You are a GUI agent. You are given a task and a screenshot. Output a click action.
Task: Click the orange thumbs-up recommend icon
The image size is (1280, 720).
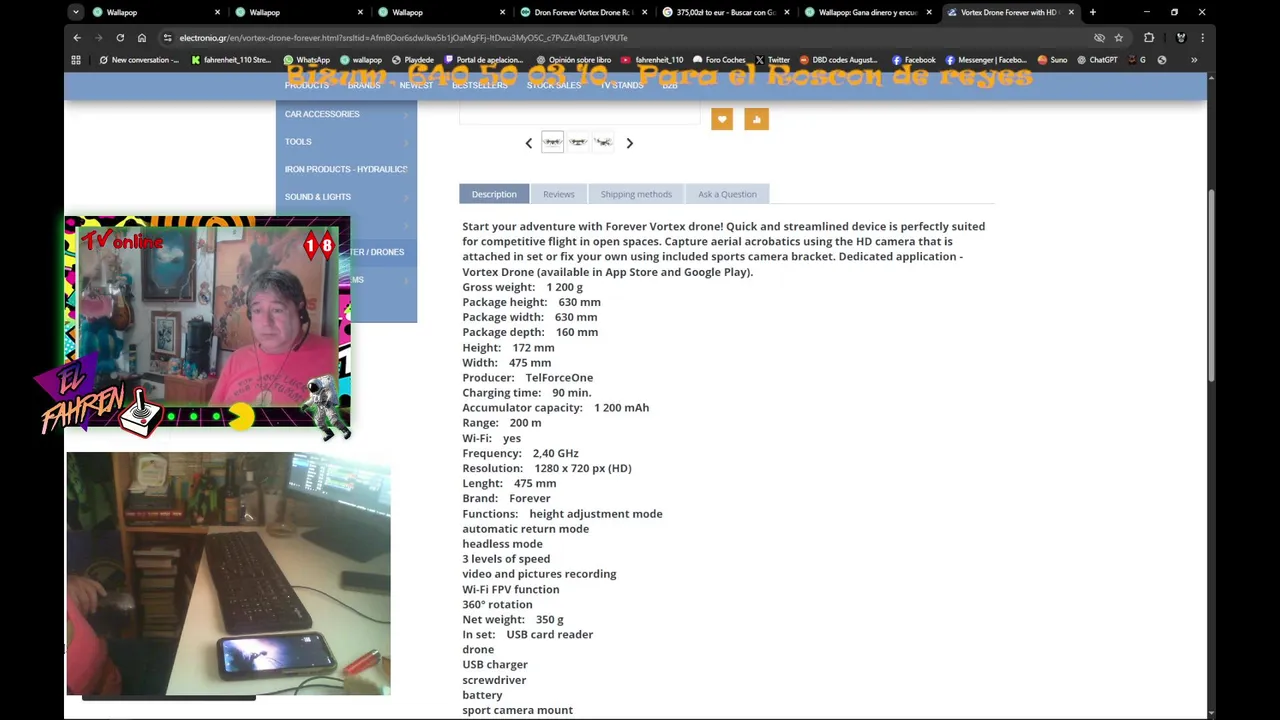[756, 120]
